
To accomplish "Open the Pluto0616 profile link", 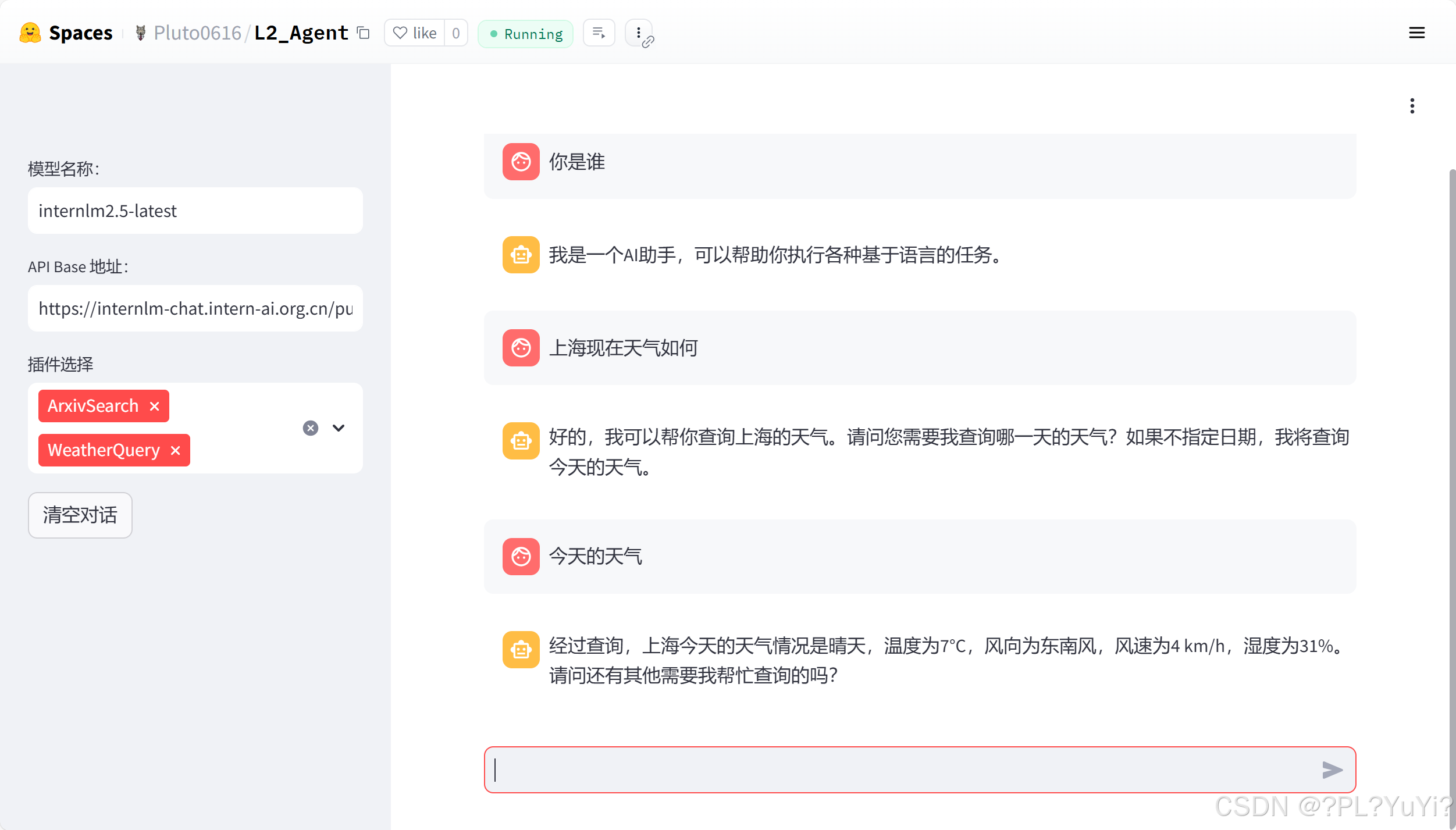I will tap(197, 33).
